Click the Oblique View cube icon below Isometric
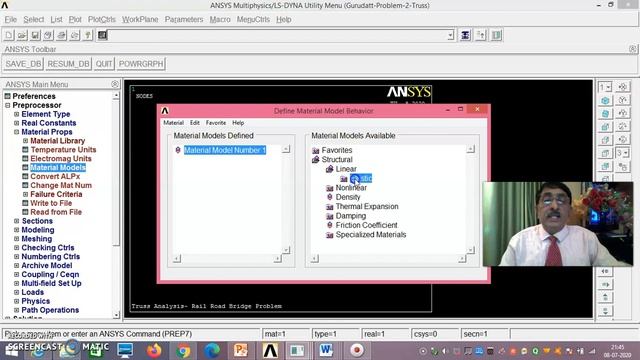Viewport: 640px width, 360px height. pos(605,114)
